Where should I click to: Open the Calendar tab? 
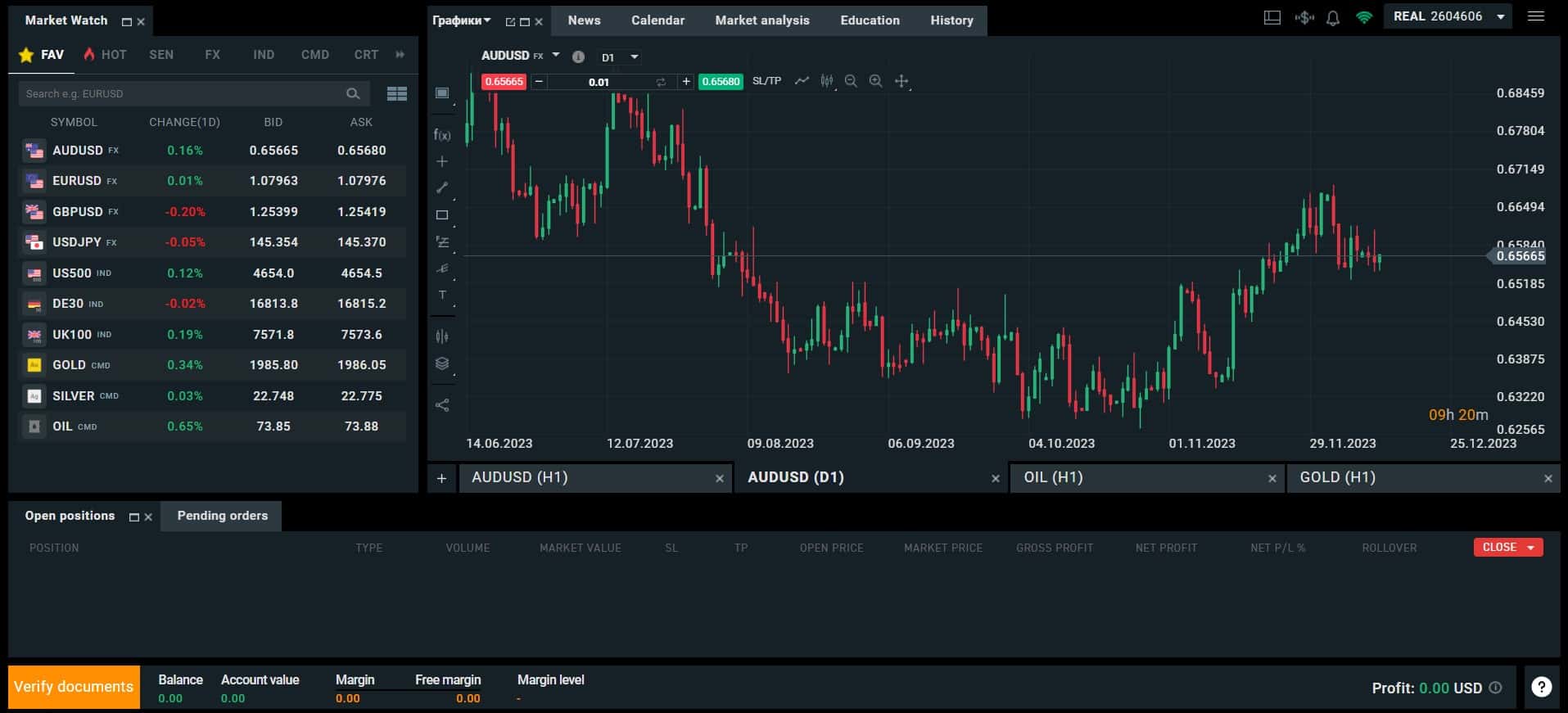[x=657, y=20]
